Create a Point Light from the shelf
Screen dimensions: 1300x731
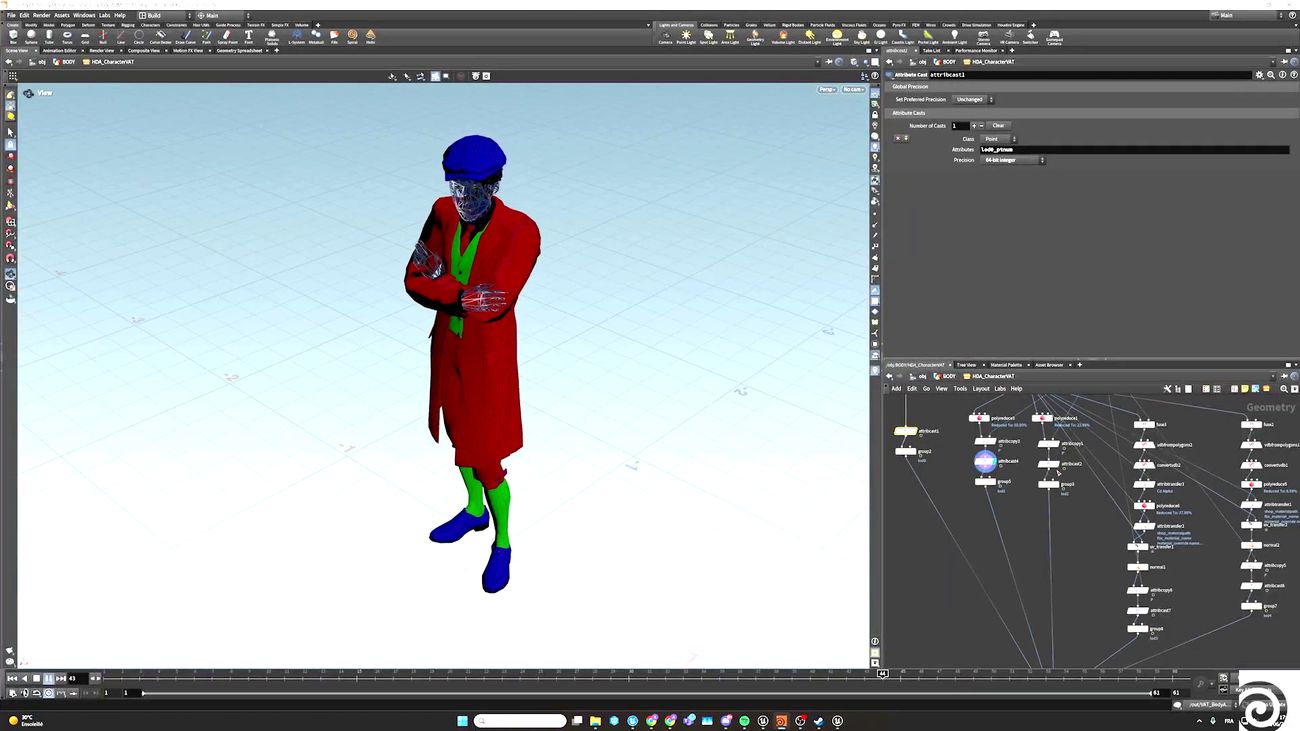tap(686, 37)
